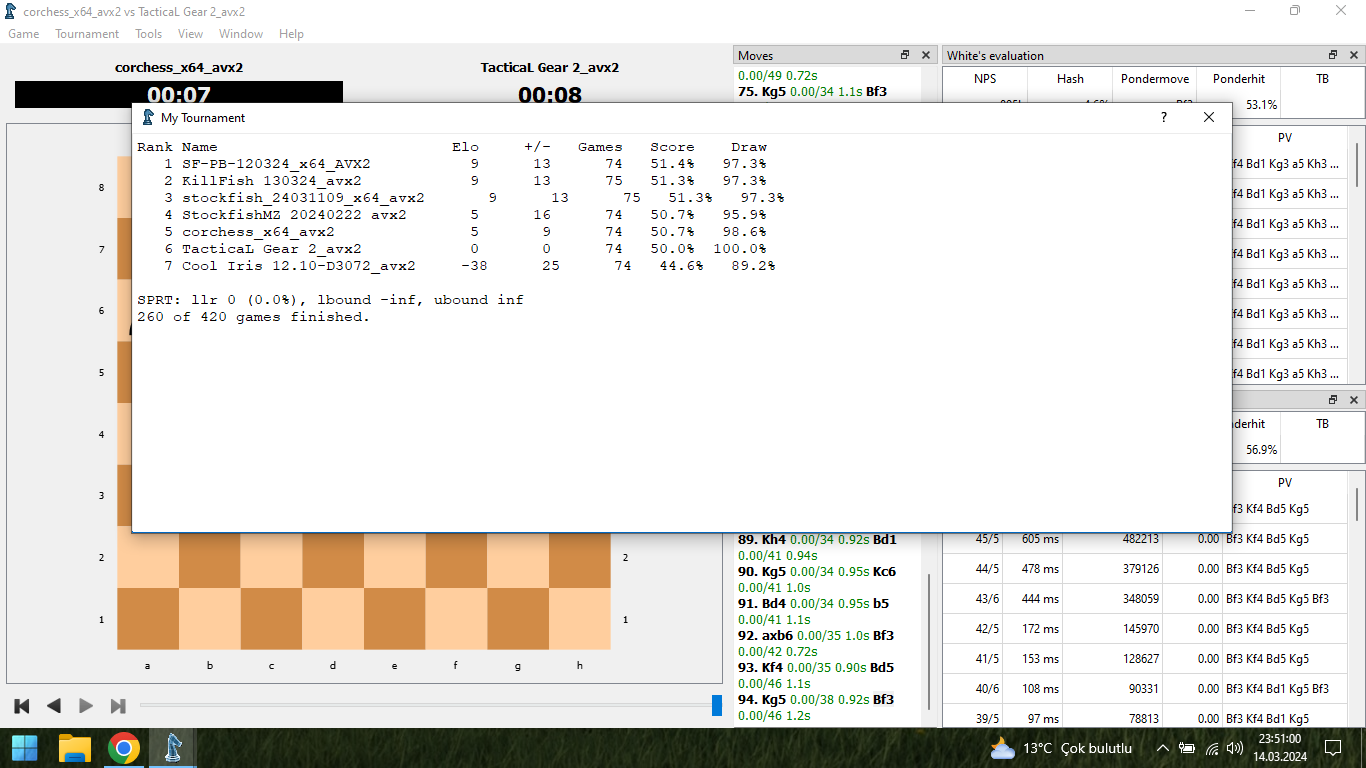The width and height of the screenshot is (1366, 768).
Task: Click the chess knight app taskbar icon
Action: [173, 747]
